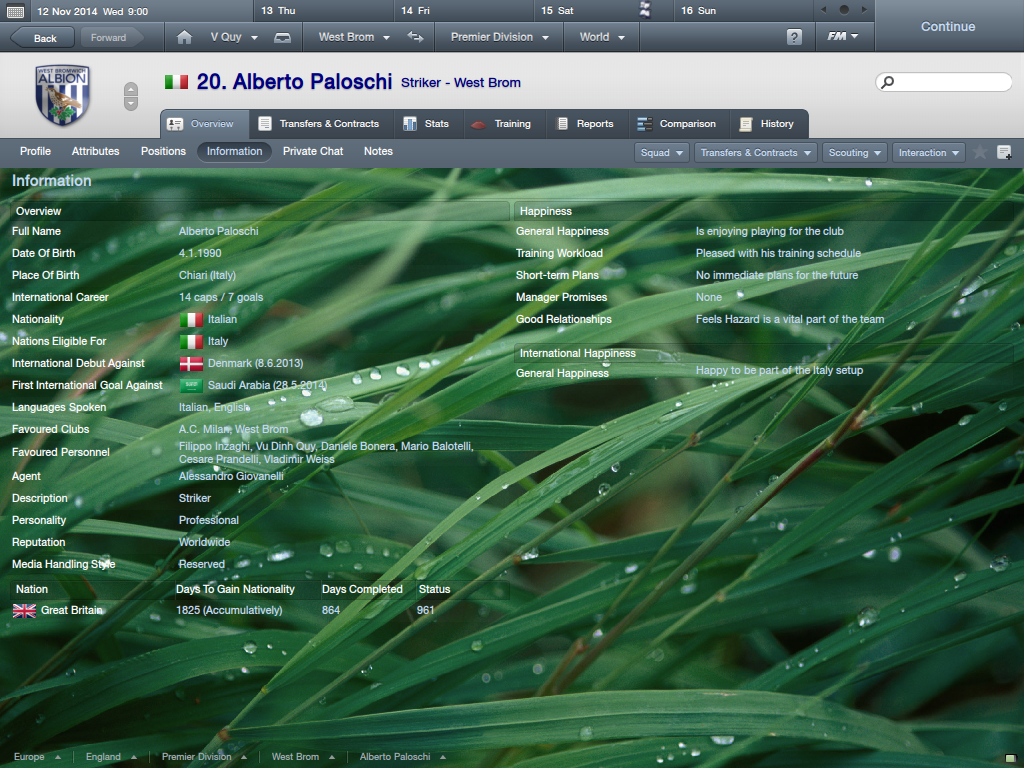Select the Information sub-tab

point(234,152)
